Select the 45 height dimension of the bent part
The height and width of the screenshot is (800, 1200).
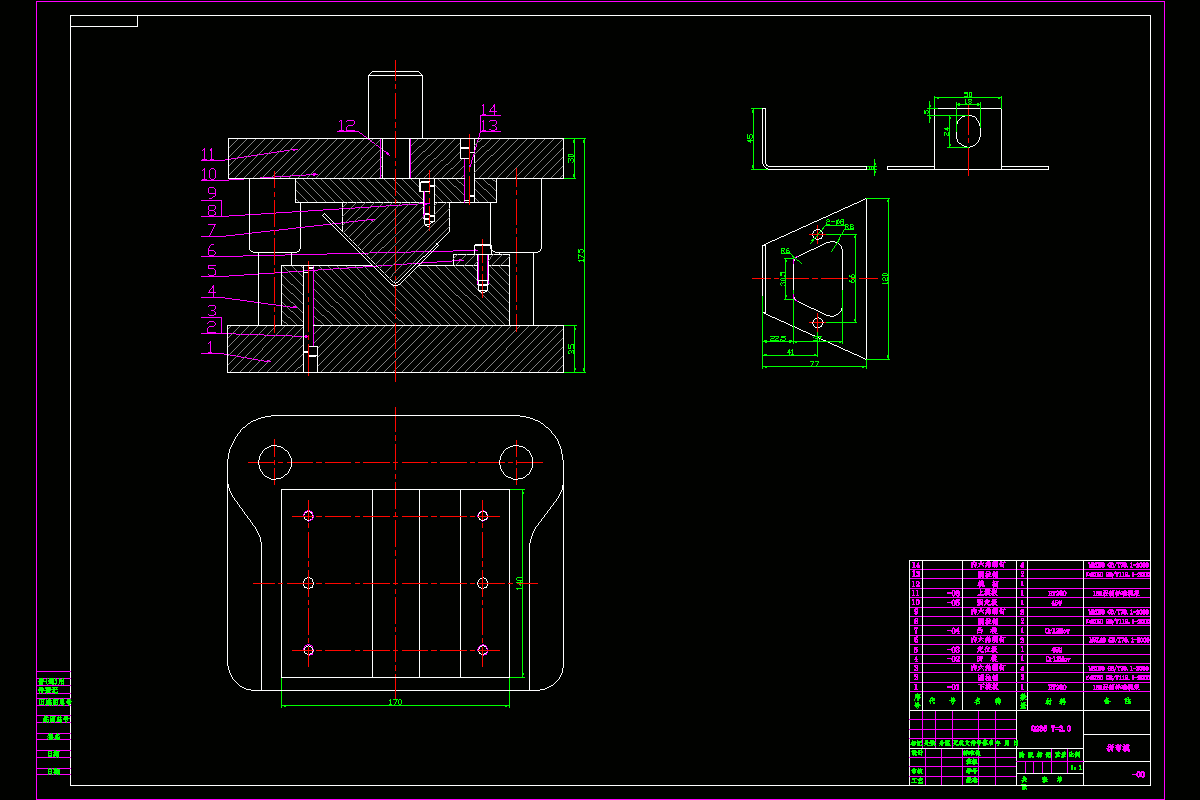(750, 137)
